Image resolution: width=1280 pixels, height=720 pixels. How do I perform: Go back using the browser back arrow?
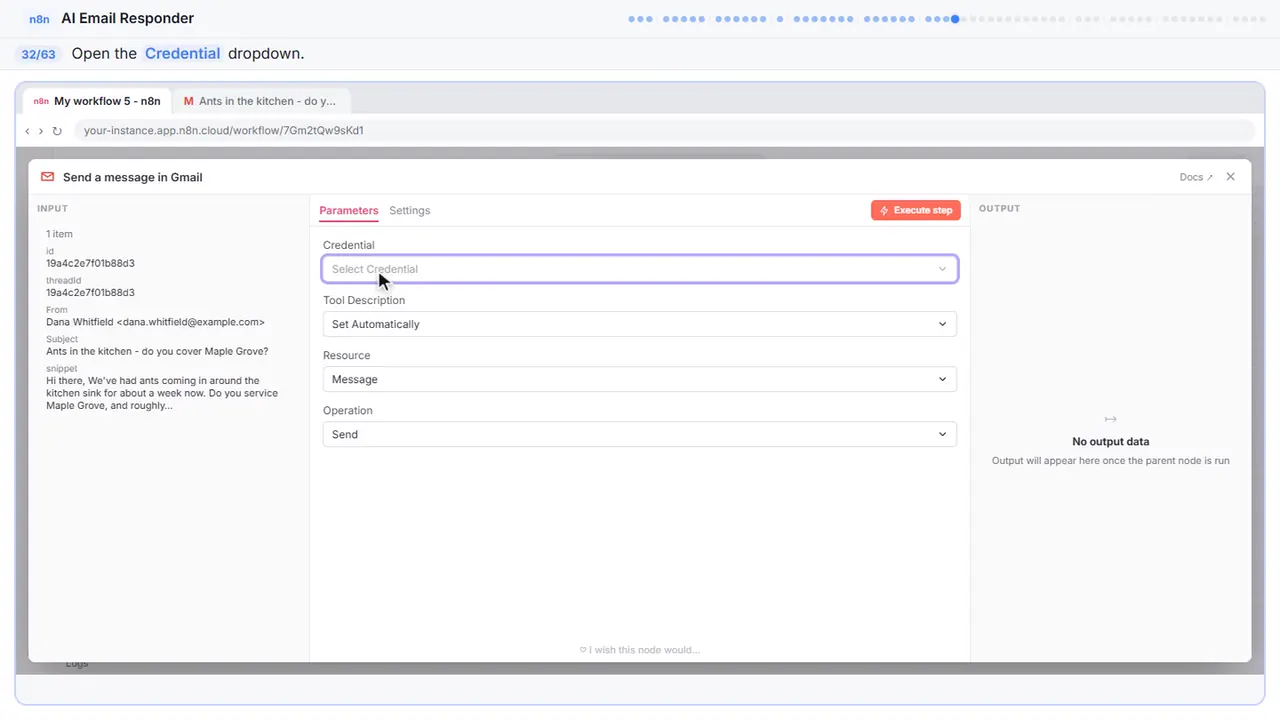pyautogui.click(x=27, y=131)
